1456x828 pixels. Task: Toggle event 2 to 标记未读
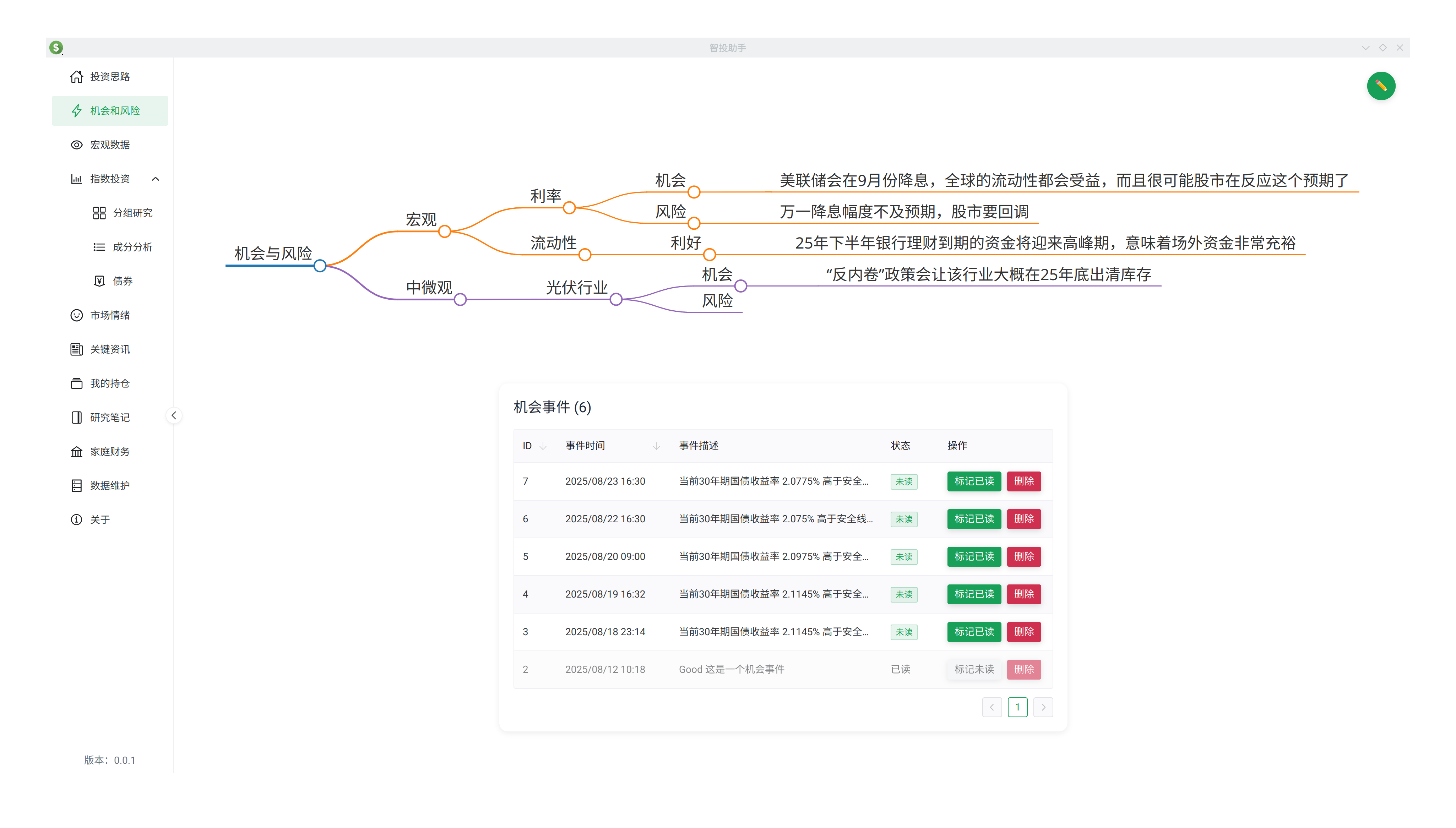[974, 669]
